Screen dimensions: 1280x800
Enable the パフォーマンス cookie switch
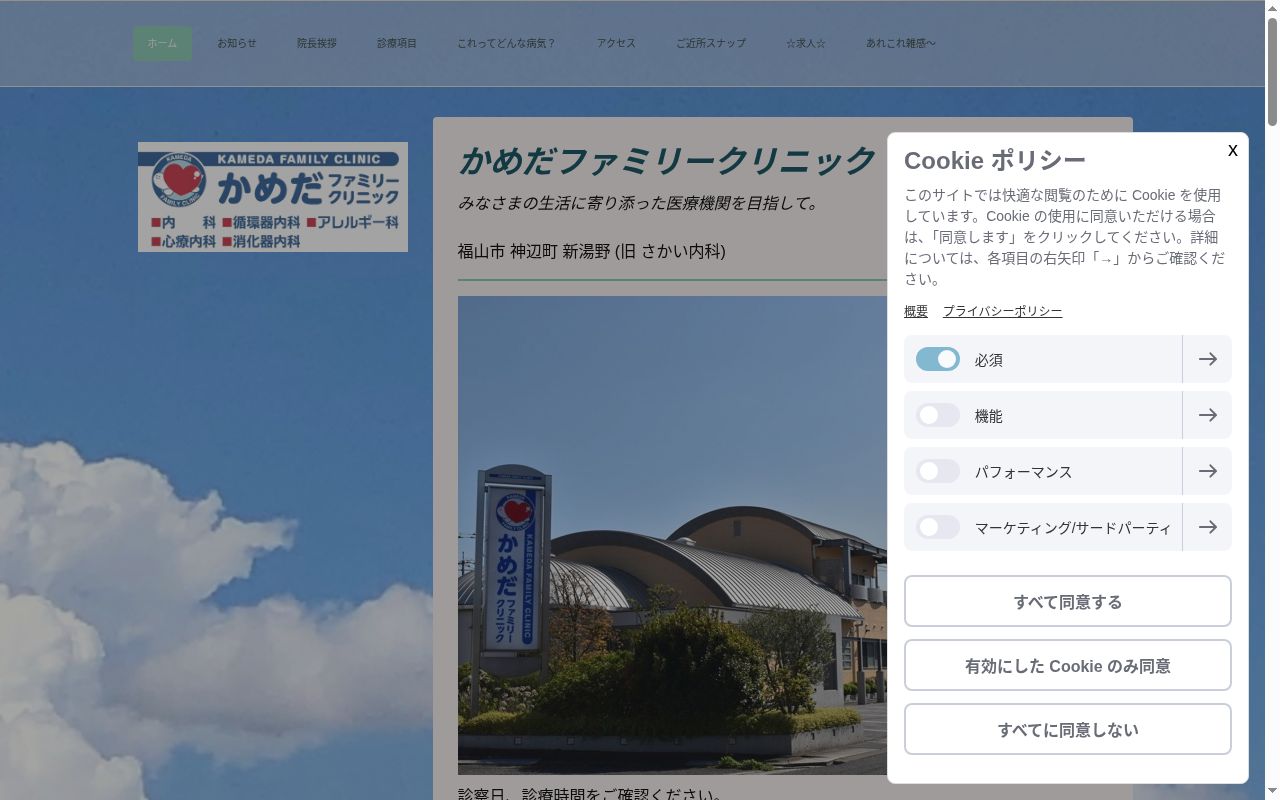tap(938, 471)
